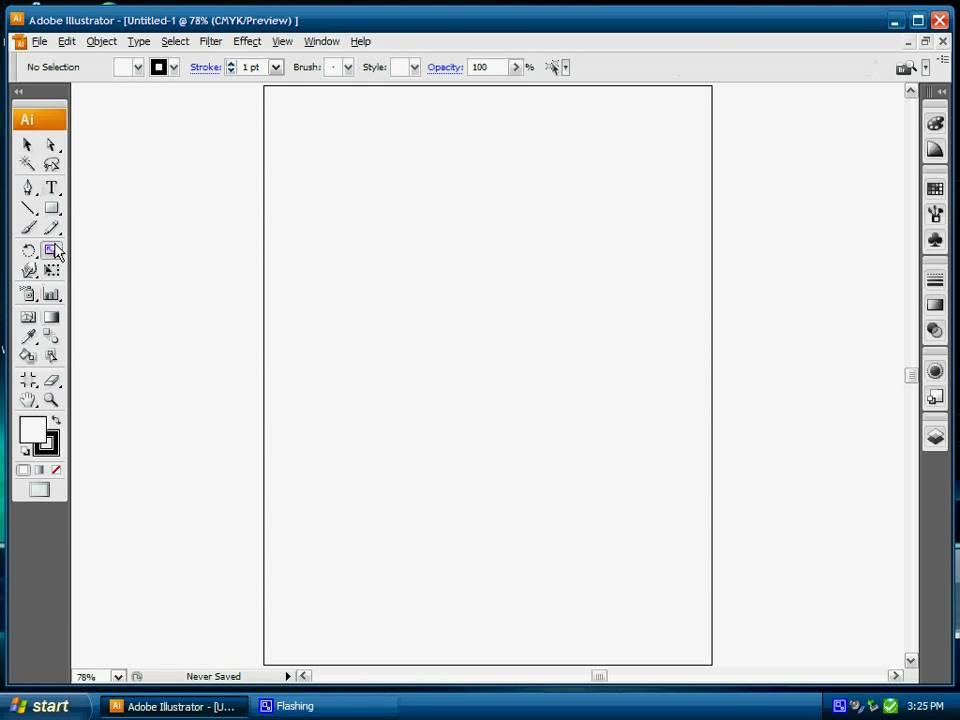Open the Color Guide panel
The width and height of the screenshot is (960, 720).
tap(935, 149)
